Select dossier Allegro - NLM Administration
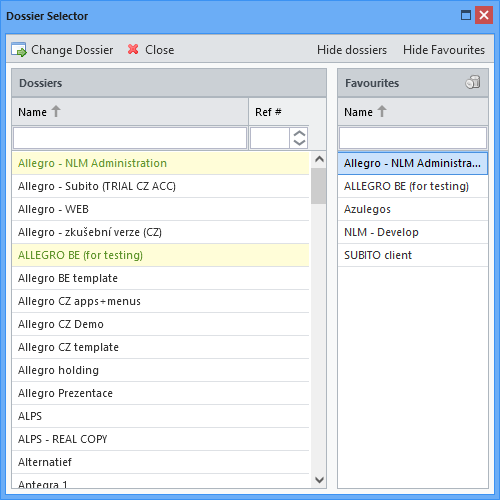 pyautogui.click(x=161, y=163)
